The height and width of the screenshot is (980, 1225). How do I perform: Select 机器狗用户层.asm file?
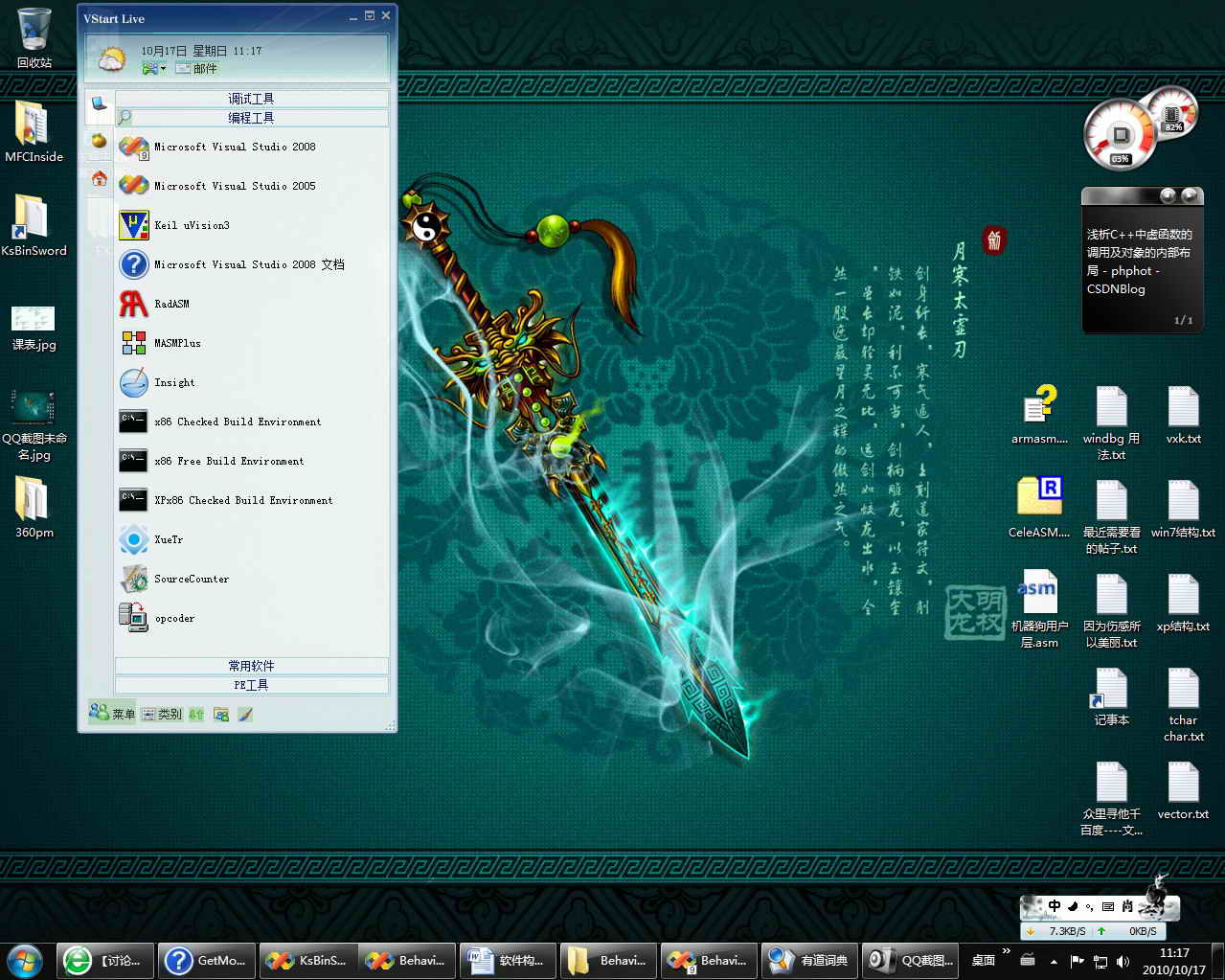click(1039, 610)
